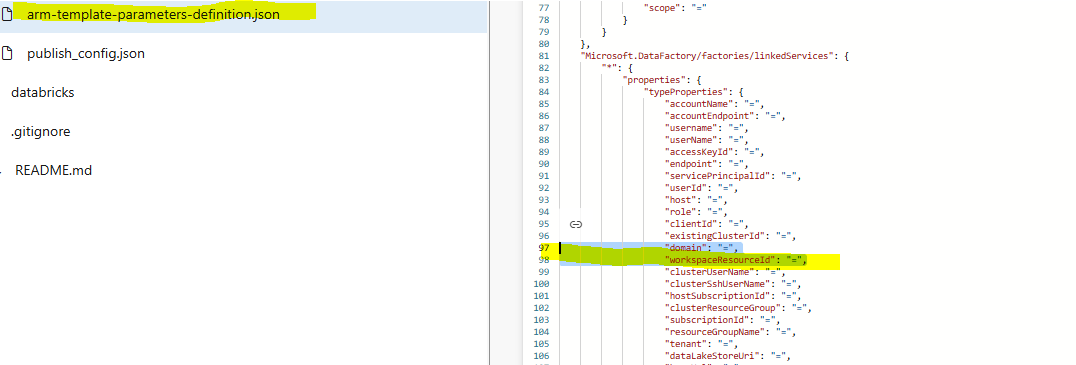Click the Microsoft.DataFactory/factories/linkedServices key
This screenshot has width=1076, height=365.
click(706, 56)
